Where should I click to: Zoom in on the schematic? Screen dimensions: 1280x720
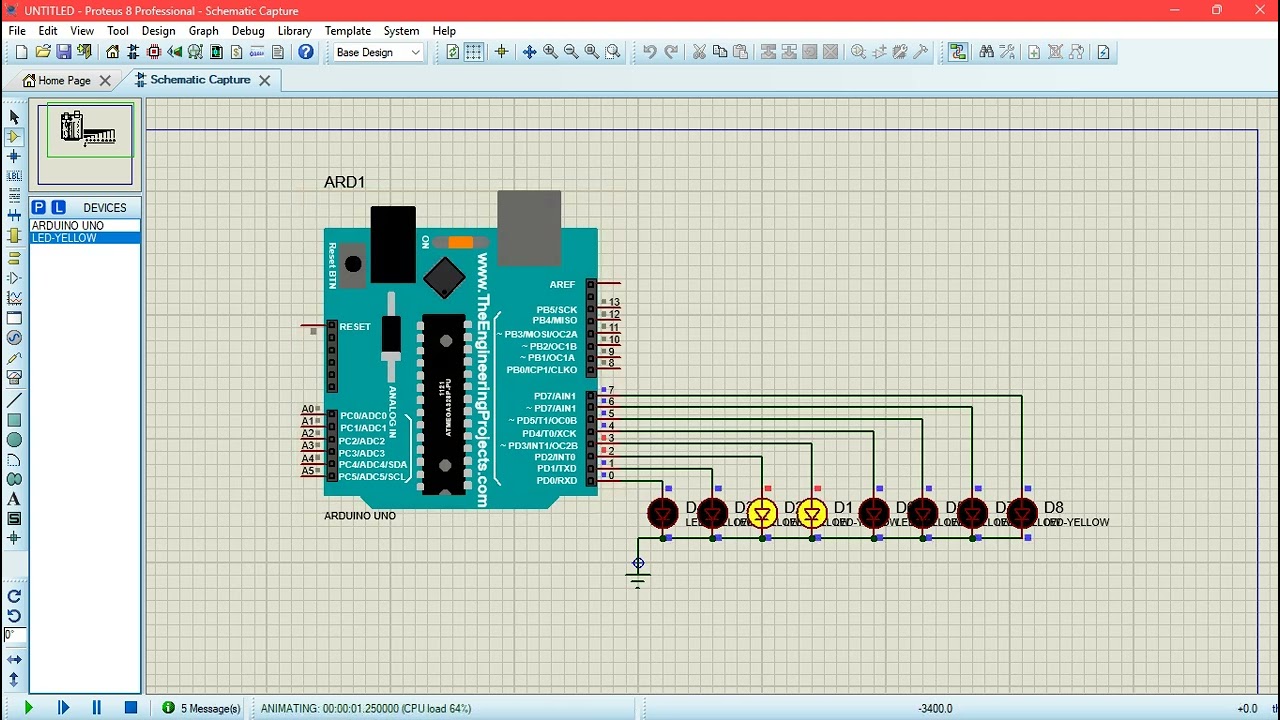550,52
